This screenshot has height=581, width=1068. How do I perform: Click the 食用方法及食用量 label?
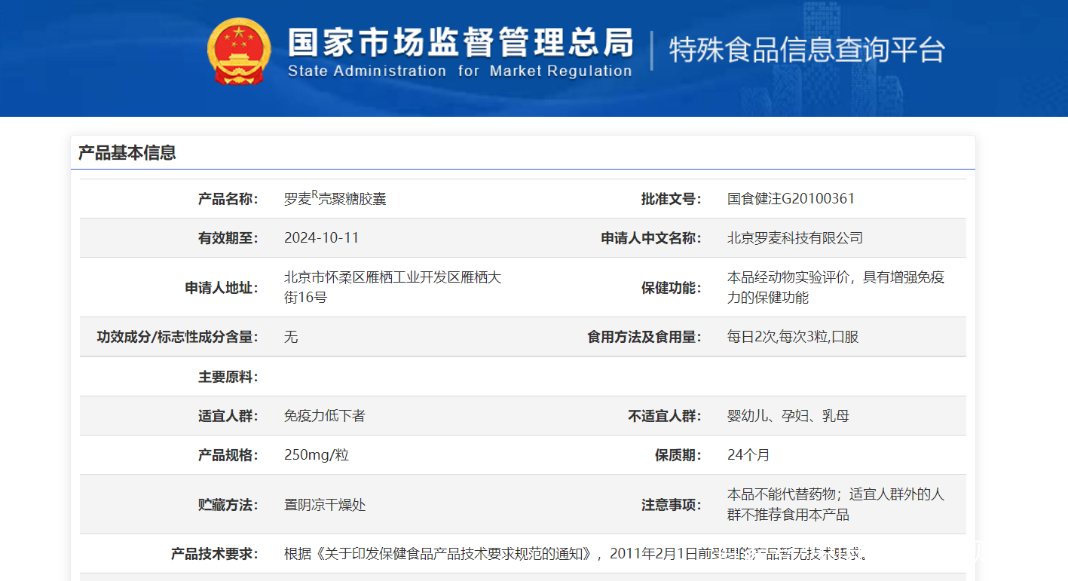[x=644, y=337]
